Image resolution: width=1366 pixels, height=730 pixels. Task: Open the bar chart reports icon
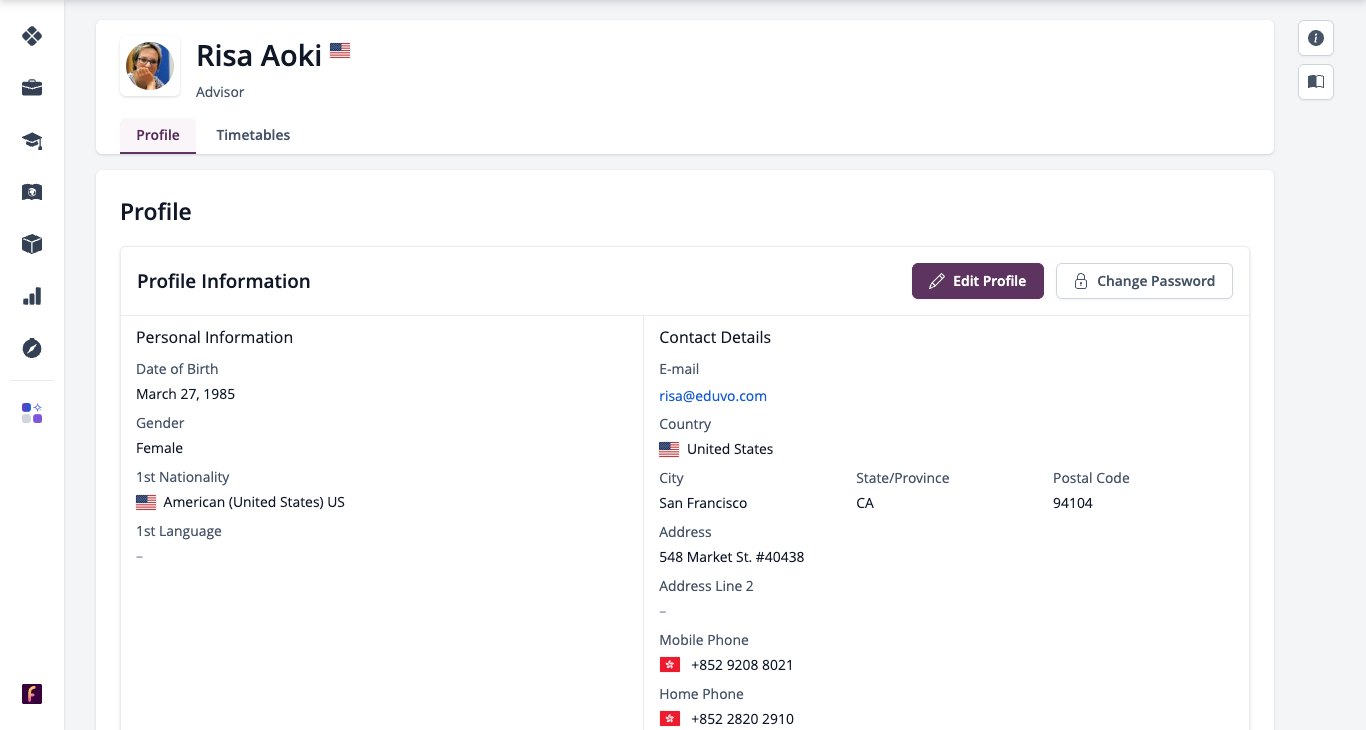point(32,296)
